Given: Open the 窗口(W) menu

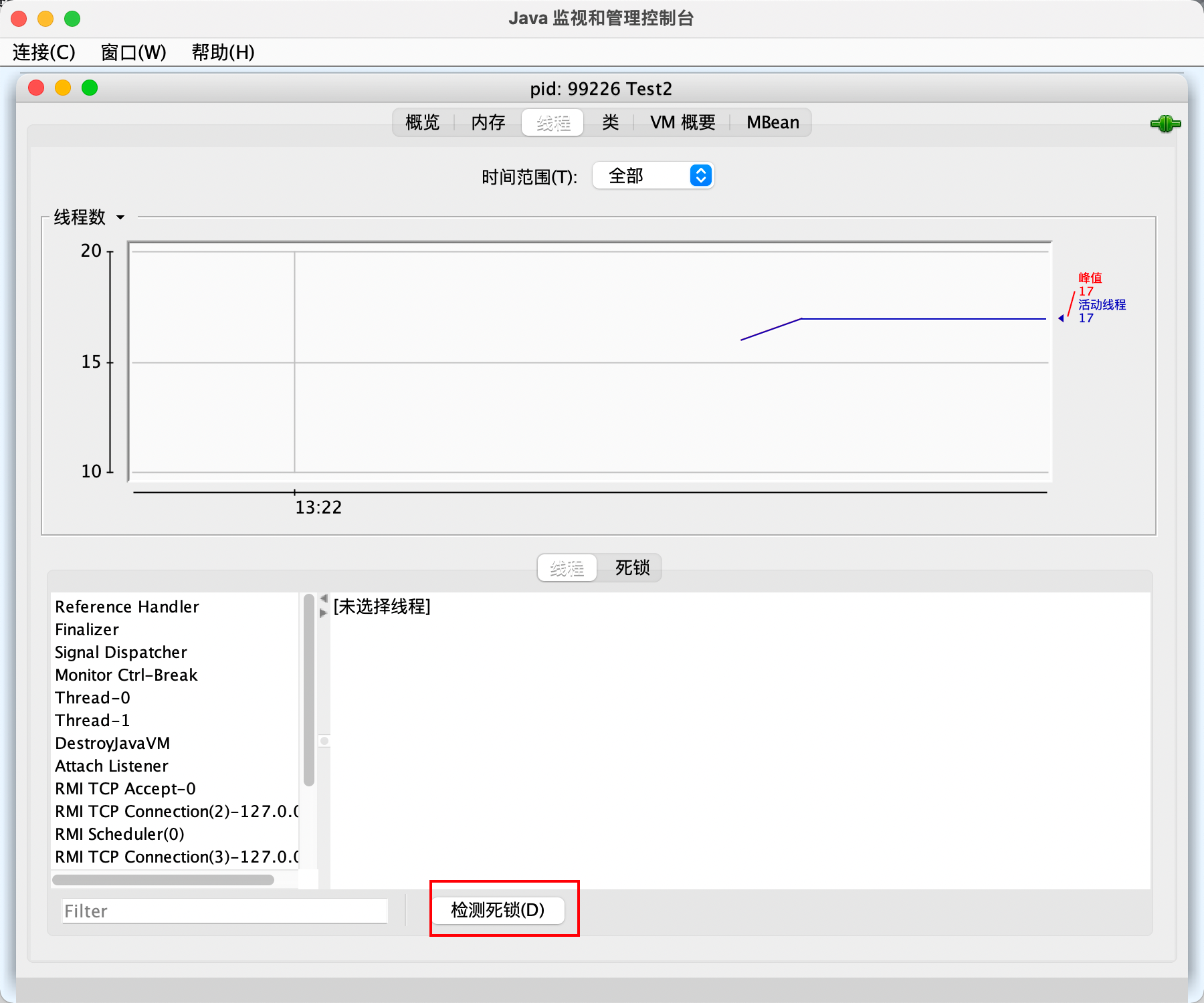Looking at the screenshot, I should pos(133,52).
